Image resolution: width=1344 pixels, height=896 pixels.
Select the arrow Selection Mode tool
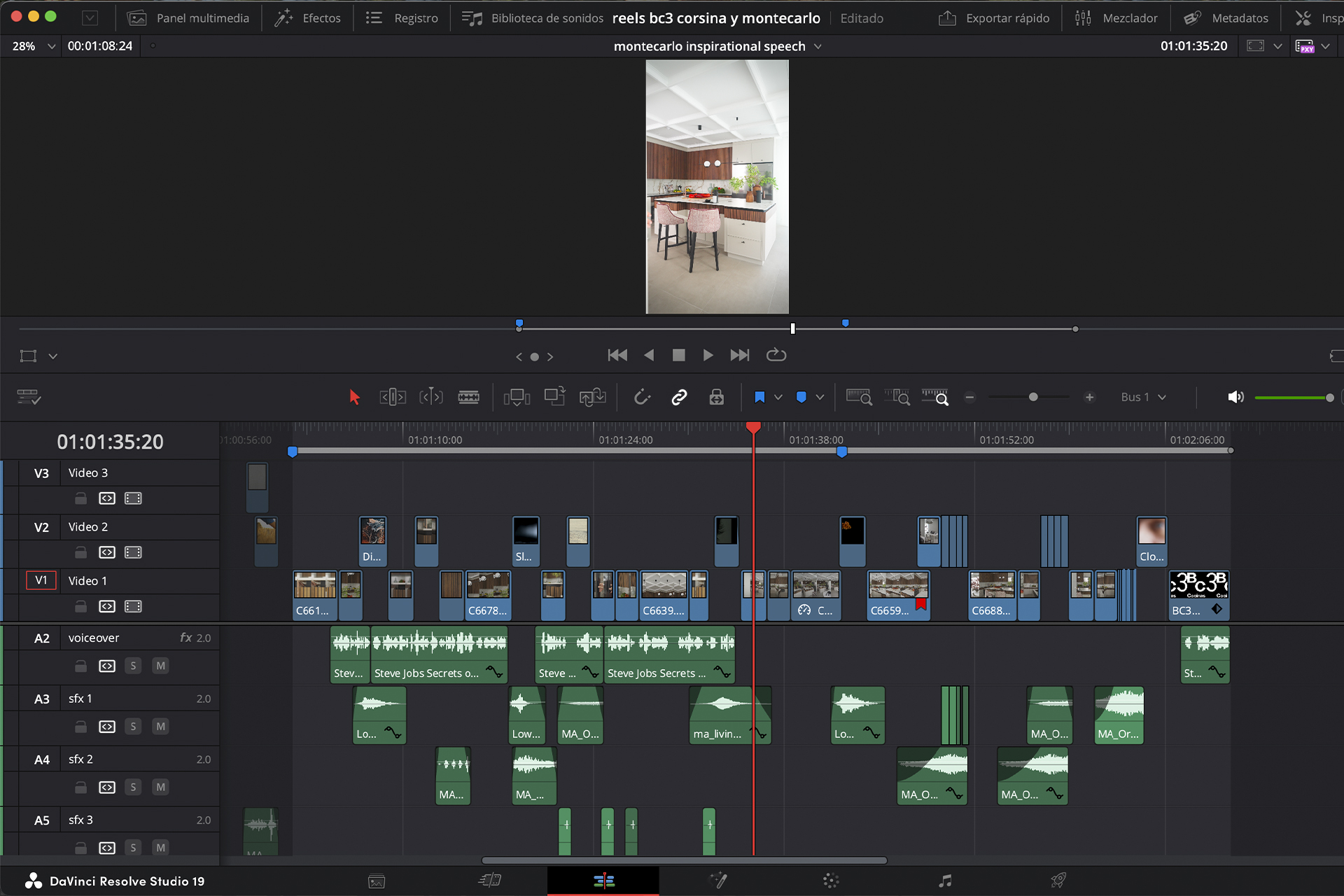tap(354, 398)
